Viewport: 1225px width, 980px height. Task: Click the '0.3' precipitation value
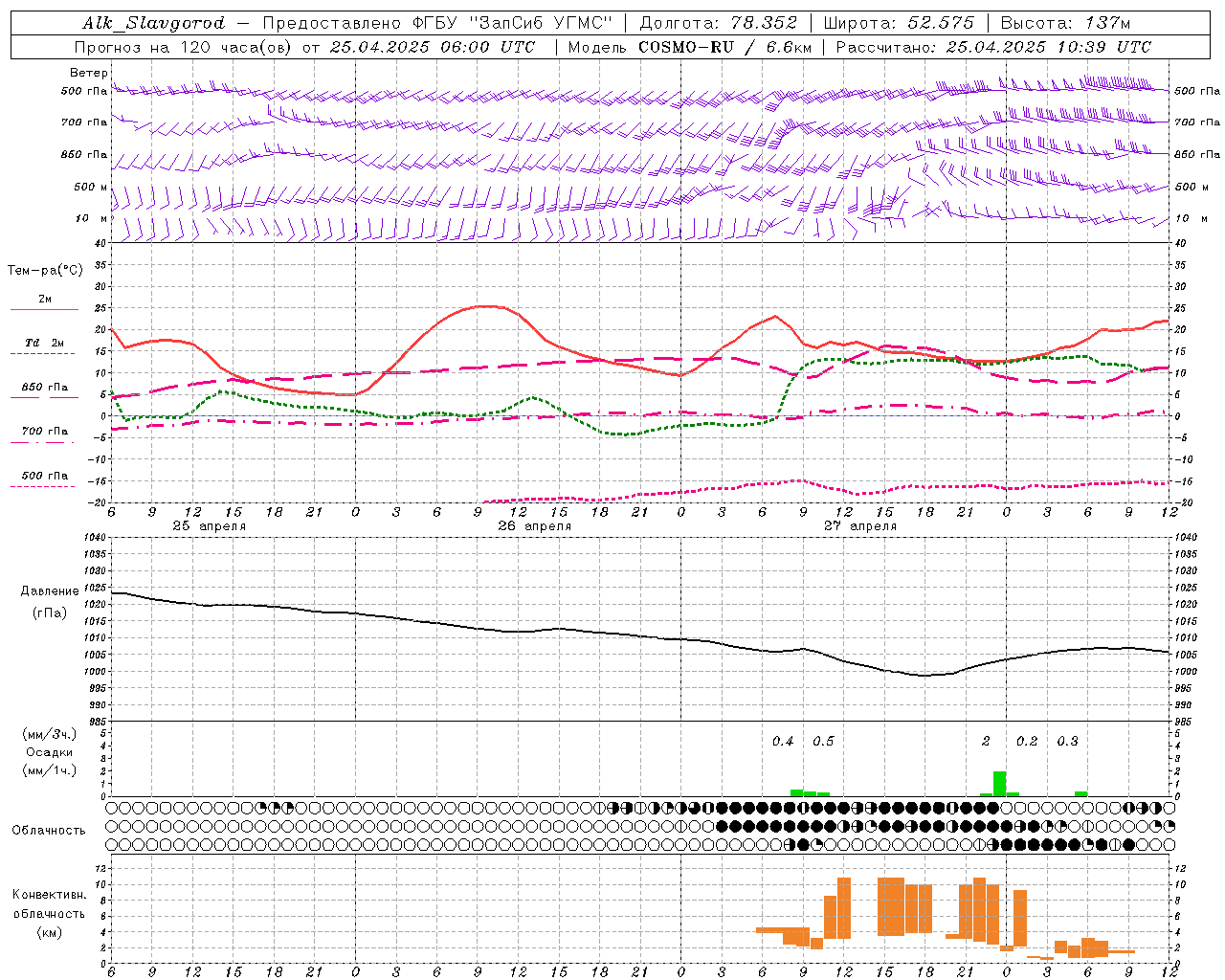(x=1067, y=741)
